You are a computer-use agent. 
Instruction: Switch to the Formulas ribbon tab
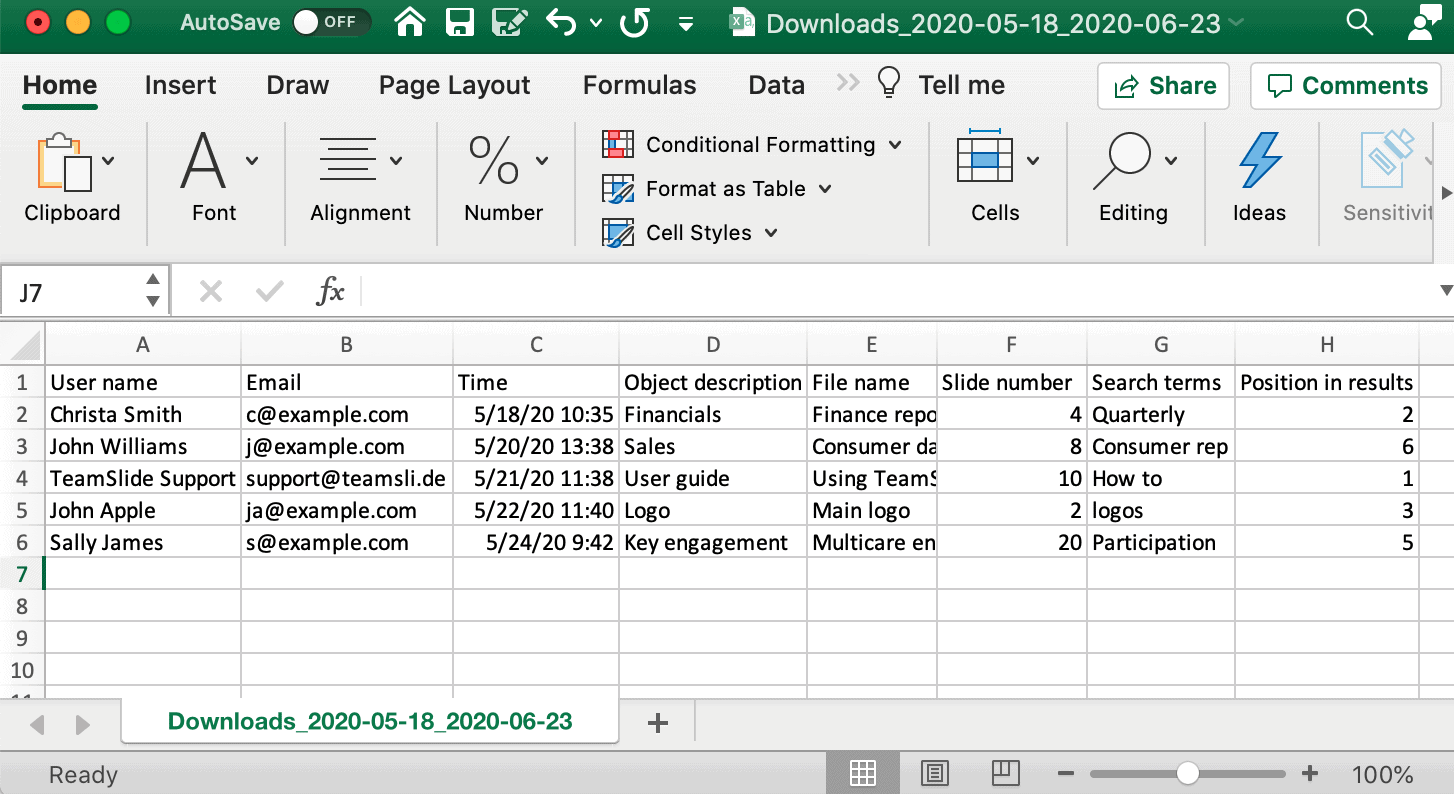pyautogui.click(x=639, y=85)
